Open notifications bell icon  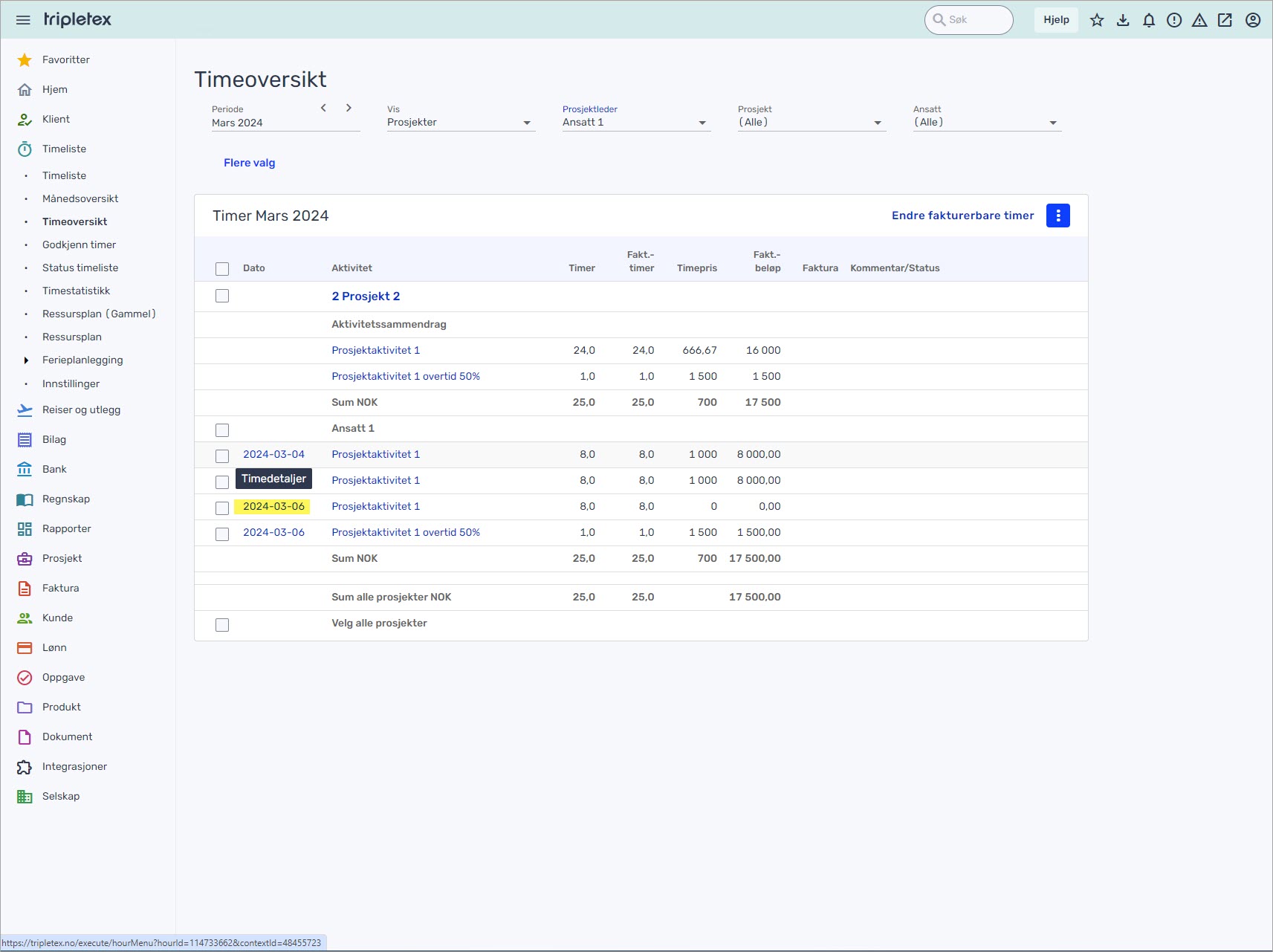[x=1149, y=20]
